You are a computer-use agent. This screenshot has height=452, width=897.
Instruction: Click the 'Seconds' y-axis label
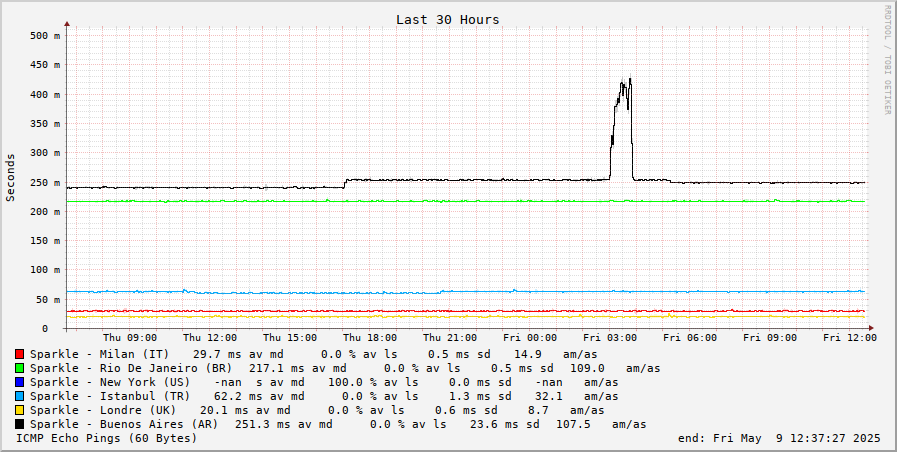[x=10, y=177]
